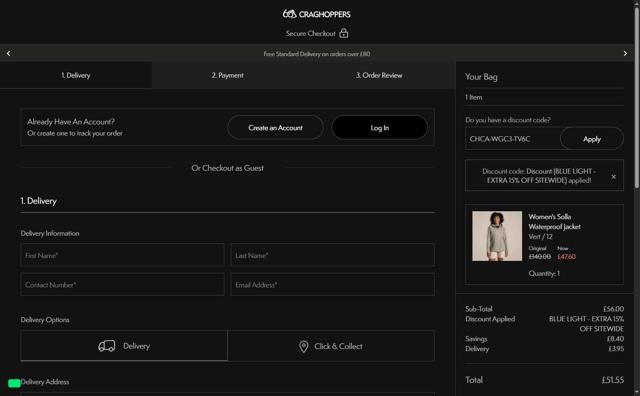The height and width of the screenshot is (396, 640).
Task: Focus the Last Name field
Action: [x=333, y=255]
